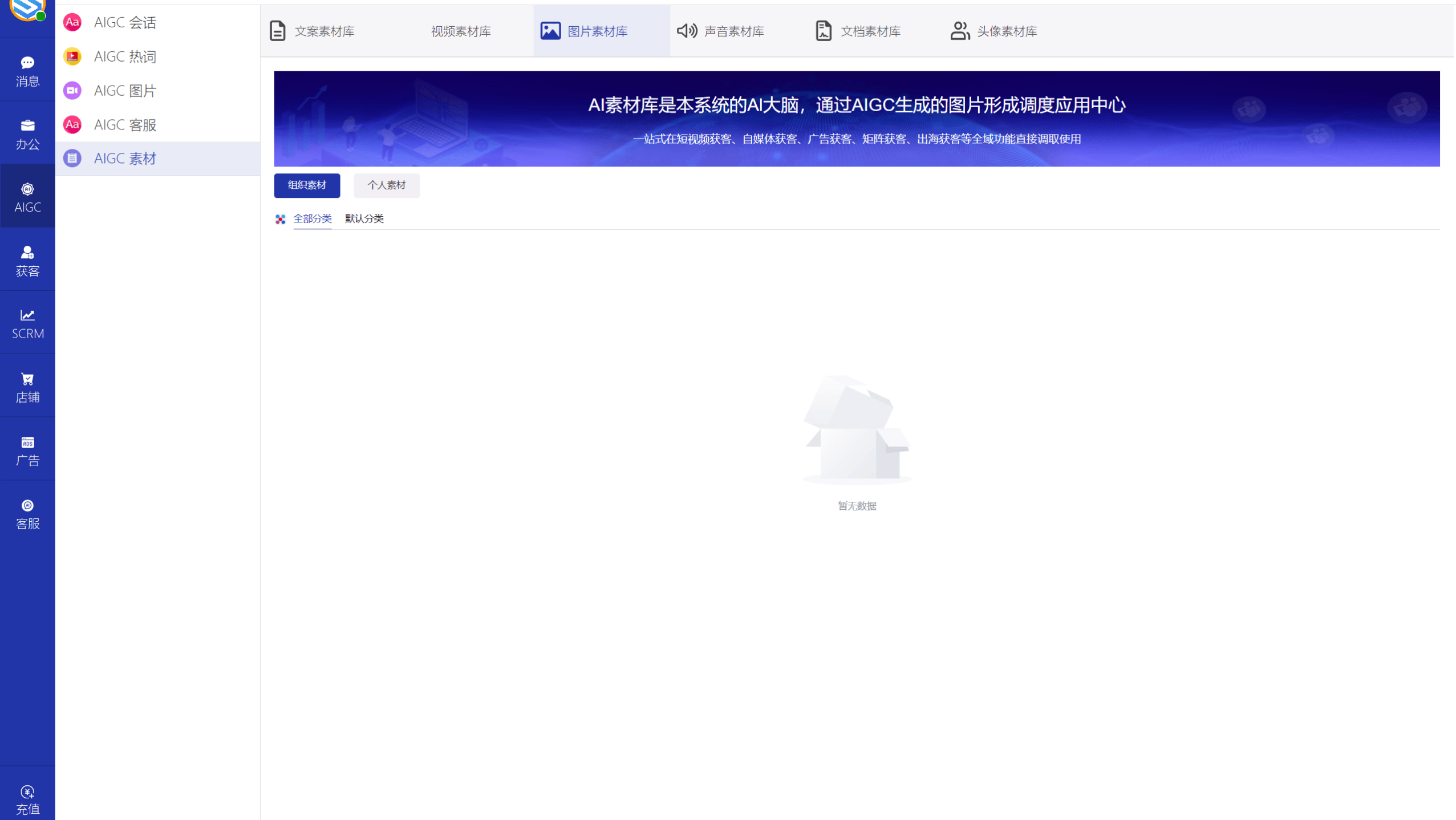Click the 个人素材 button
The image size is (1456, 820).
[386, 185]
